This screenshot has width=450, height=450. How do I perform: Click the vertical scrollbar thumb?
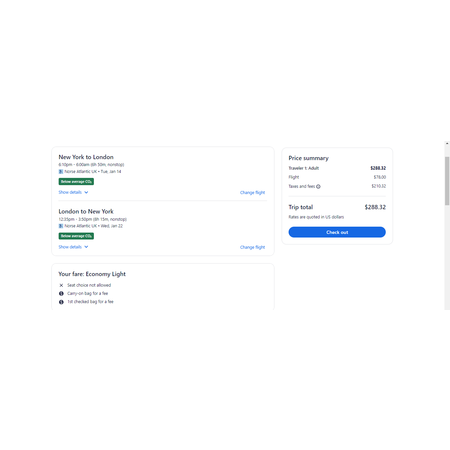447,181
